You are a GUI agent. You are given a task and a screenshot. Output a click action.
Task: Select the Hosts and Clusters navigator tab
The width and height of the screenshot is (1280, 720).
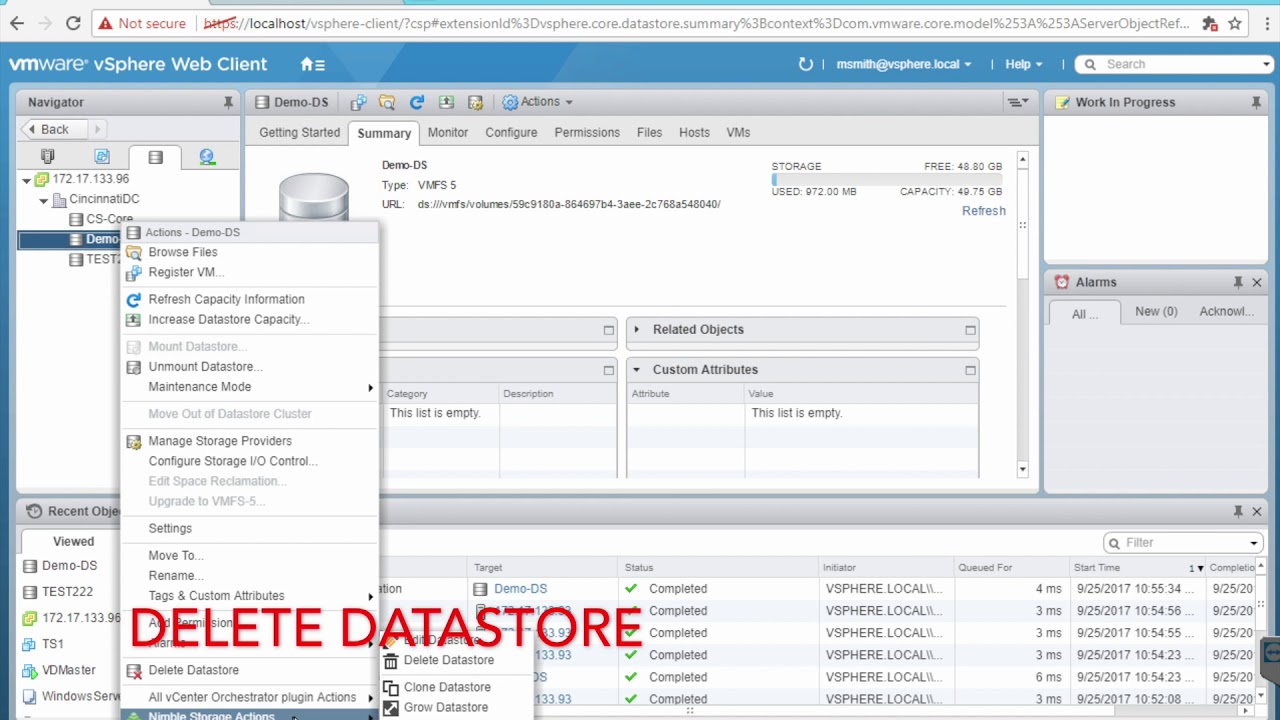pos(47,157)
